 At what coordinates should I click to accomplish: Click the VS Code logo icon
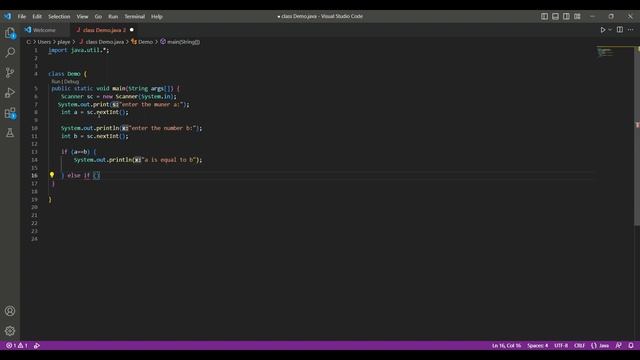point(8,16)
